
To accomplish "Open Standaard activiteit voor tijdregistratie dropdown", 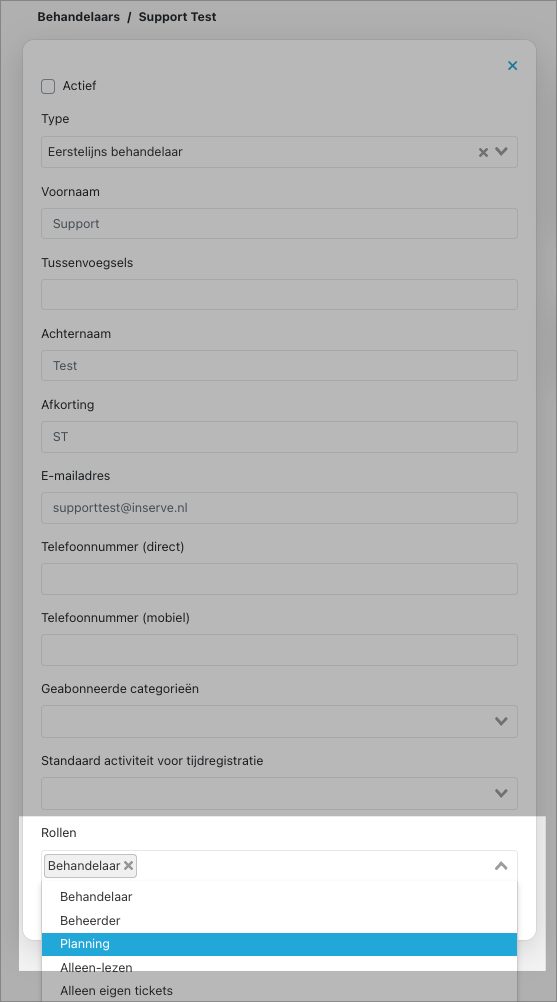I will [279, 793].
